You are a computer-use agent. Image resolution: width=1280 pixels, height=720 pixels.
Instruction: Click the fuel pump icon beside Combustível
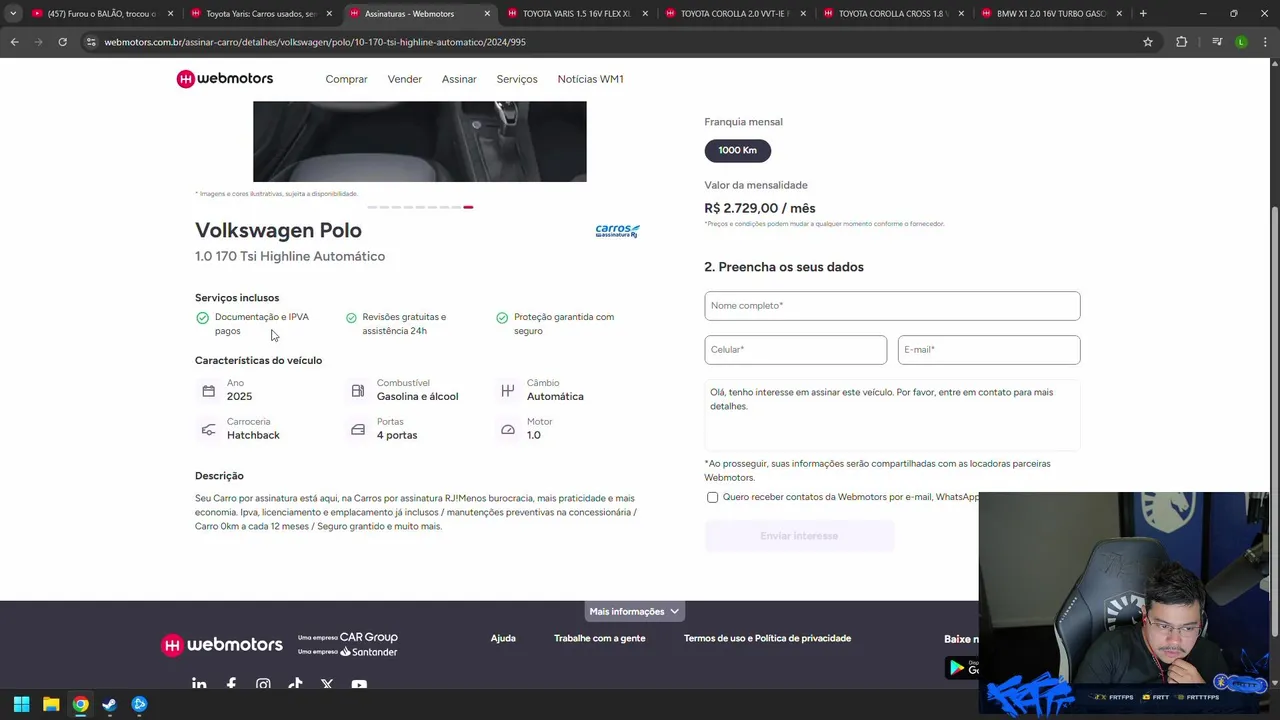tap(358, 391)
